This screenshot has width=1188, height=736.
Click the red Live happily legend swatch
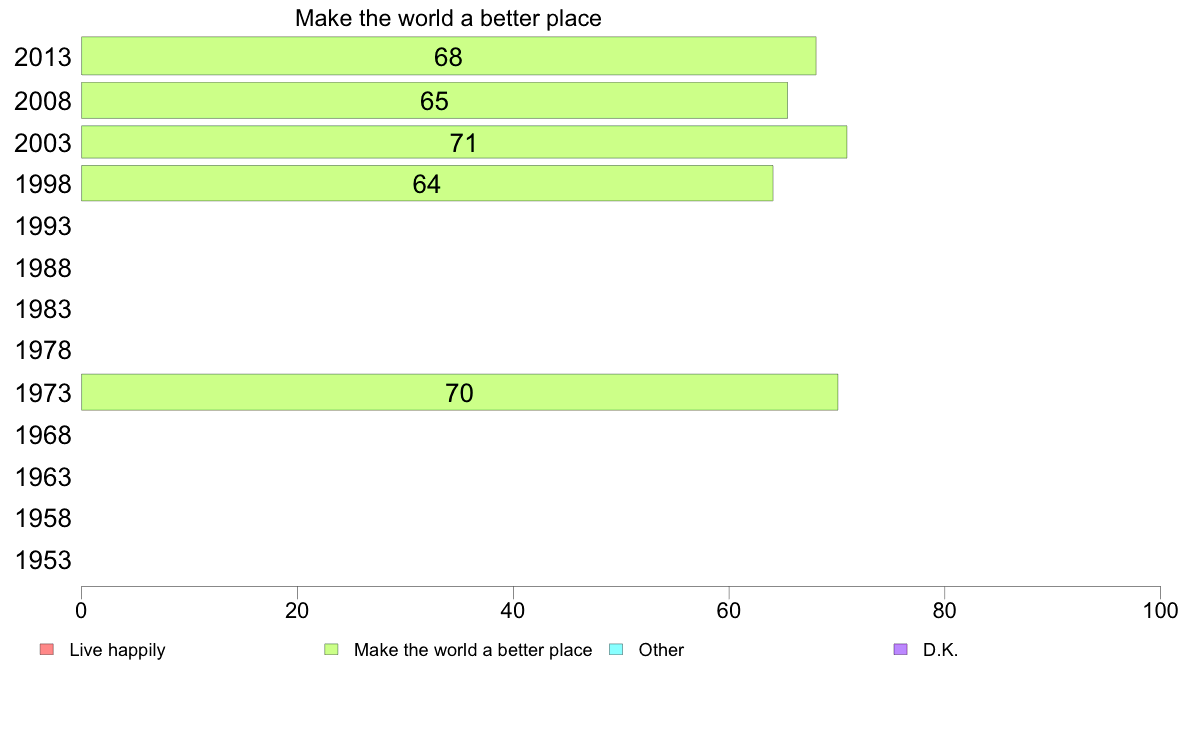[x=47, y=650]
